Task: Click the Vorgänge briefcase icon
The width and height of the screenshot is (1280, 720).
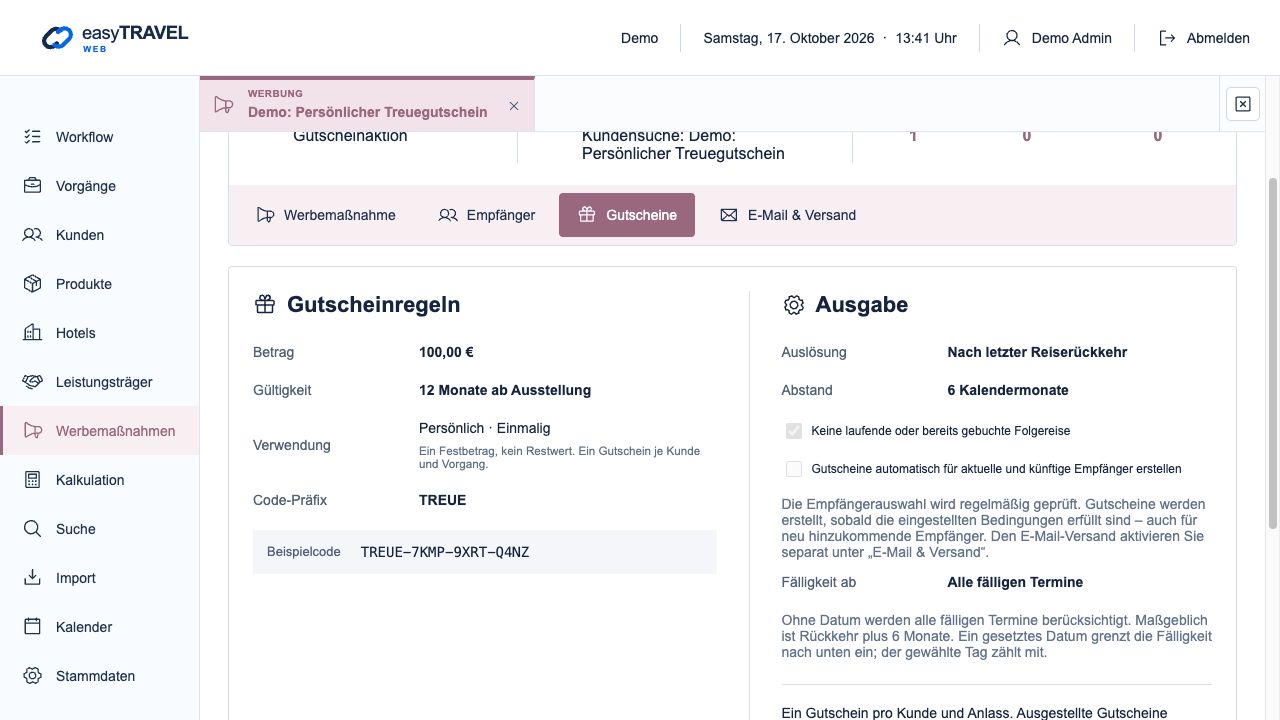Action: (x=33, y=186)
